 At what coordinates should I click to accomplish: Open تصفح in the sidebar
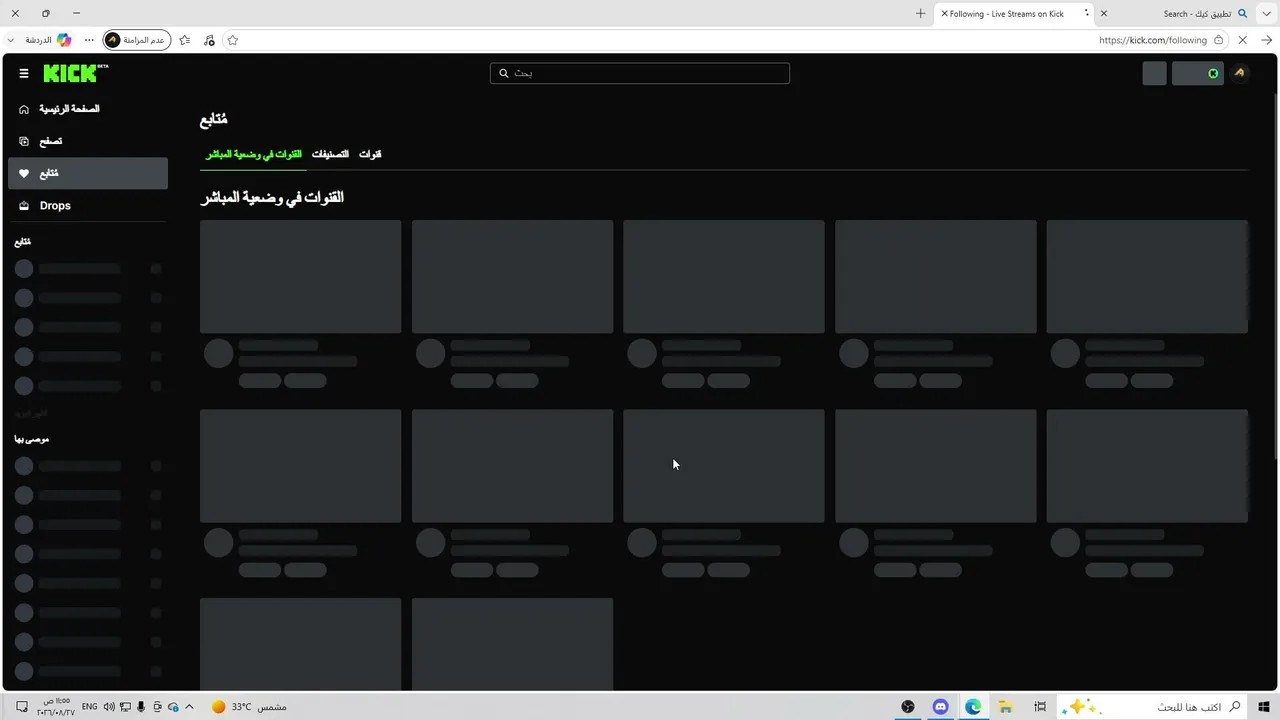[88, 141]
